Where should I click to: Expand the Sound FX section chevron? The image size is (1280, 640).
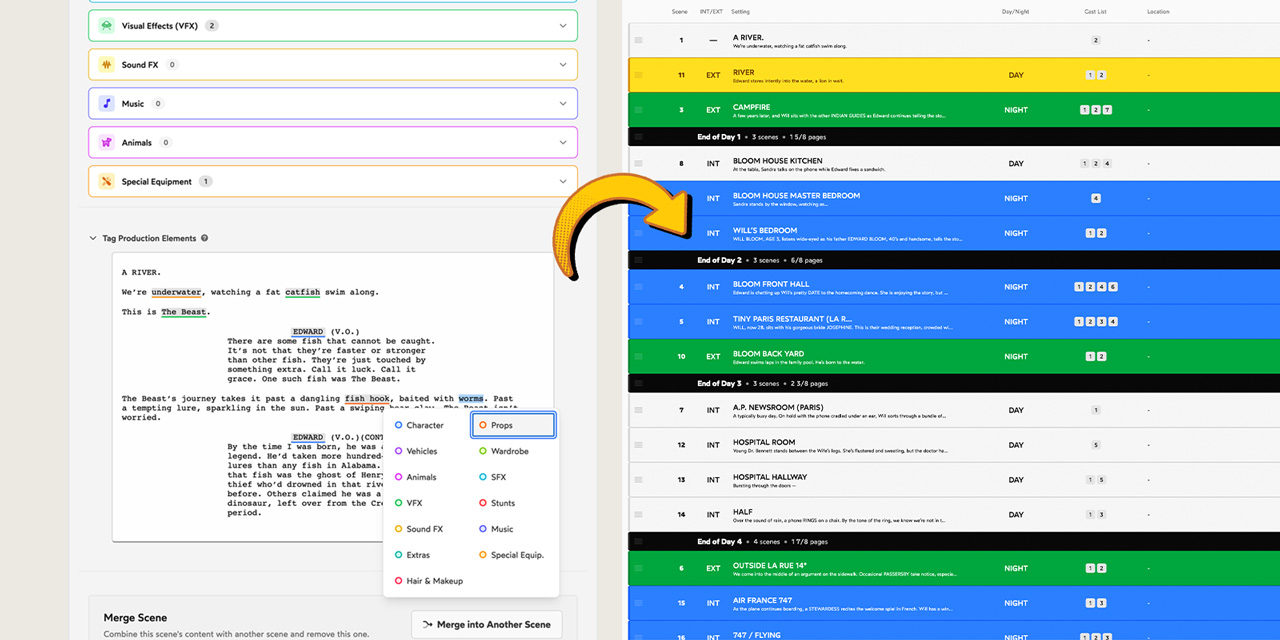tap(562, 65)
